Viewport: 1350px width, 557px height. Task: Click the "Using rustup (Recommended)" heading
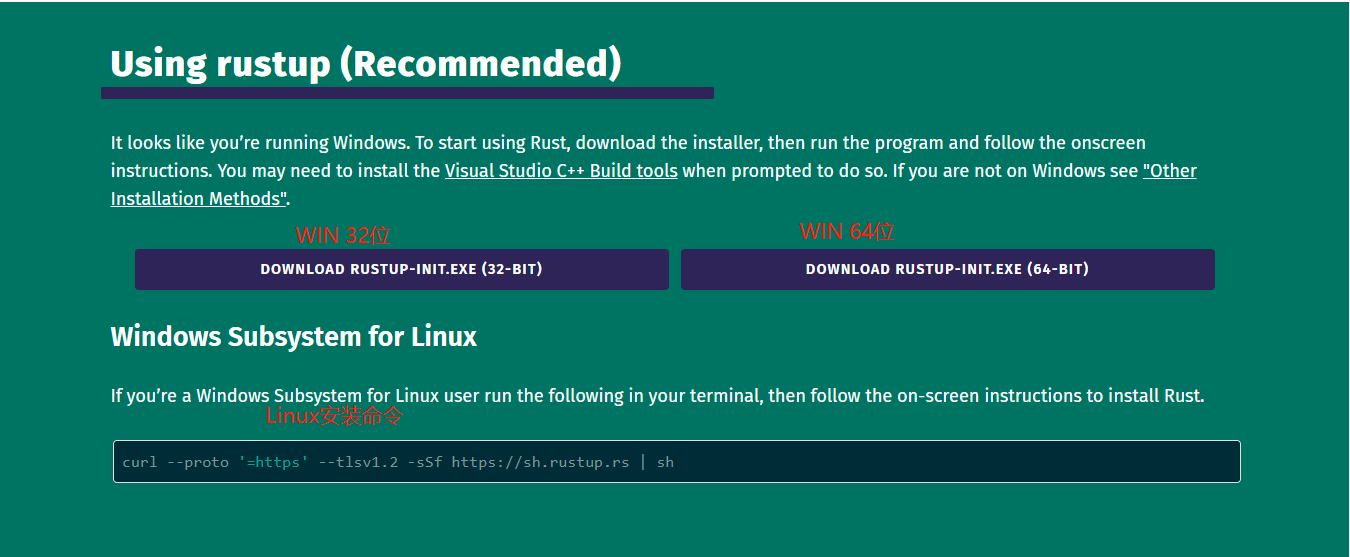click(x=366, y=64)
